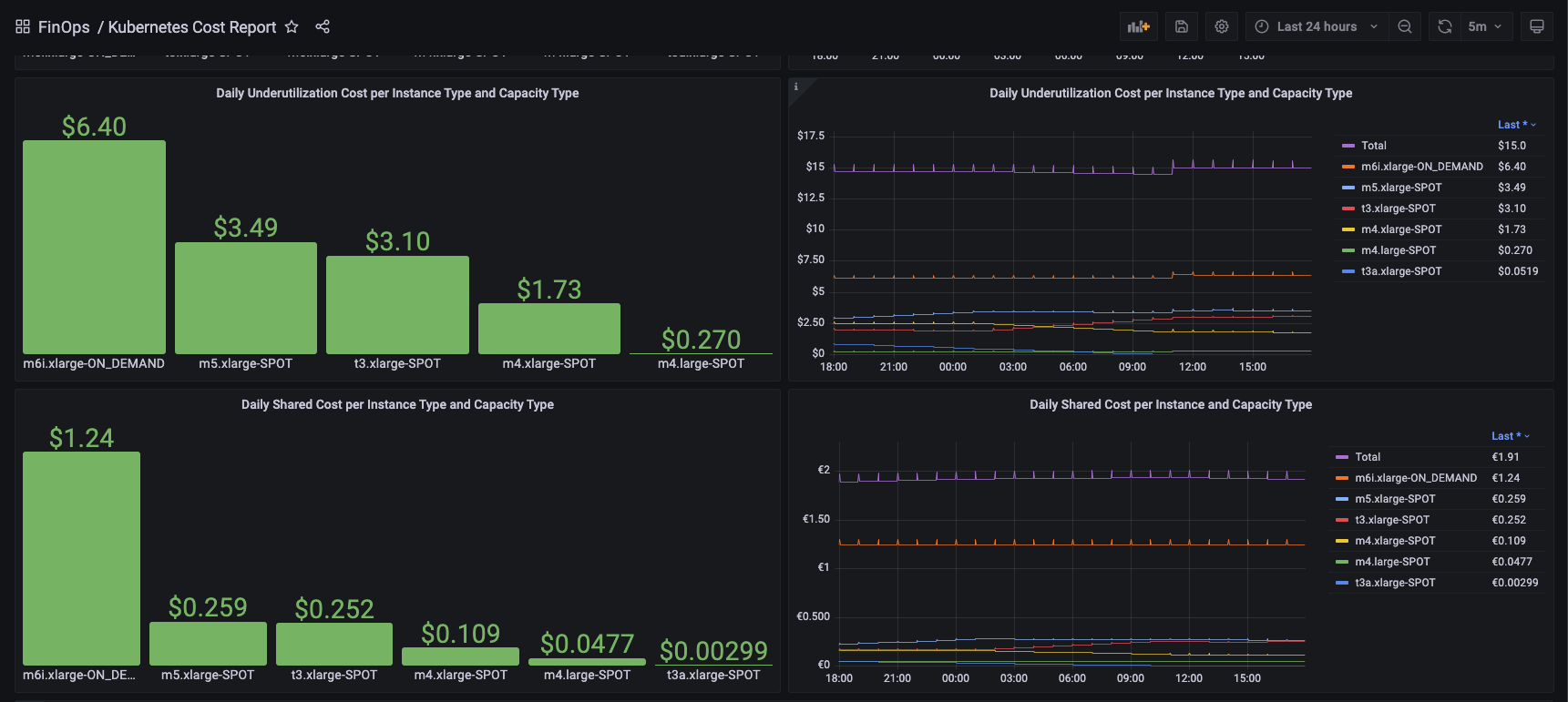Toggle t3.xlarge-SPOT series in shared cost legend

pos(1392,520)
